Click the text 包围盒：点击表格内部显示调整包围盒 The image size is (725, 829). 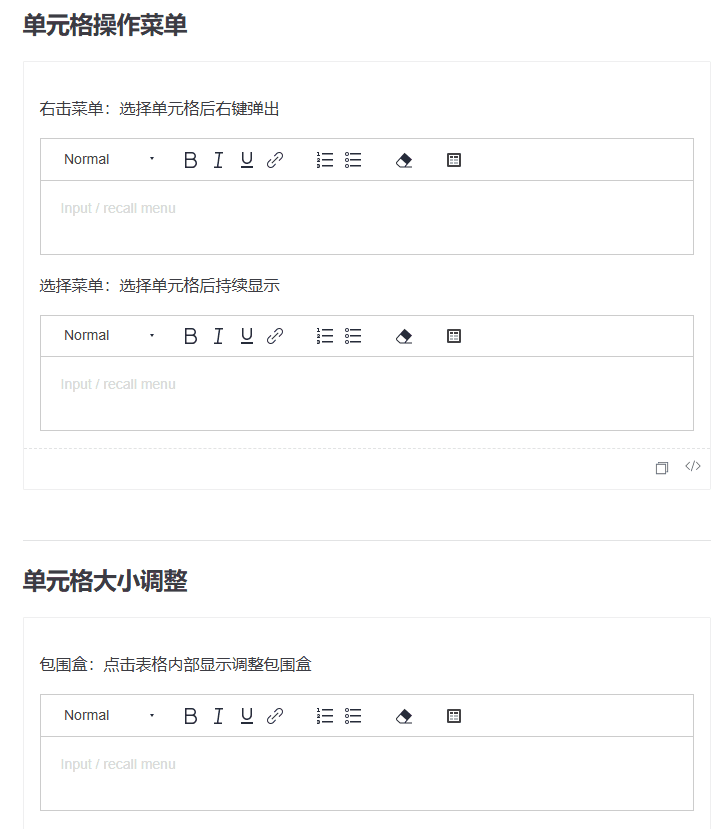[x=175, y=664]
